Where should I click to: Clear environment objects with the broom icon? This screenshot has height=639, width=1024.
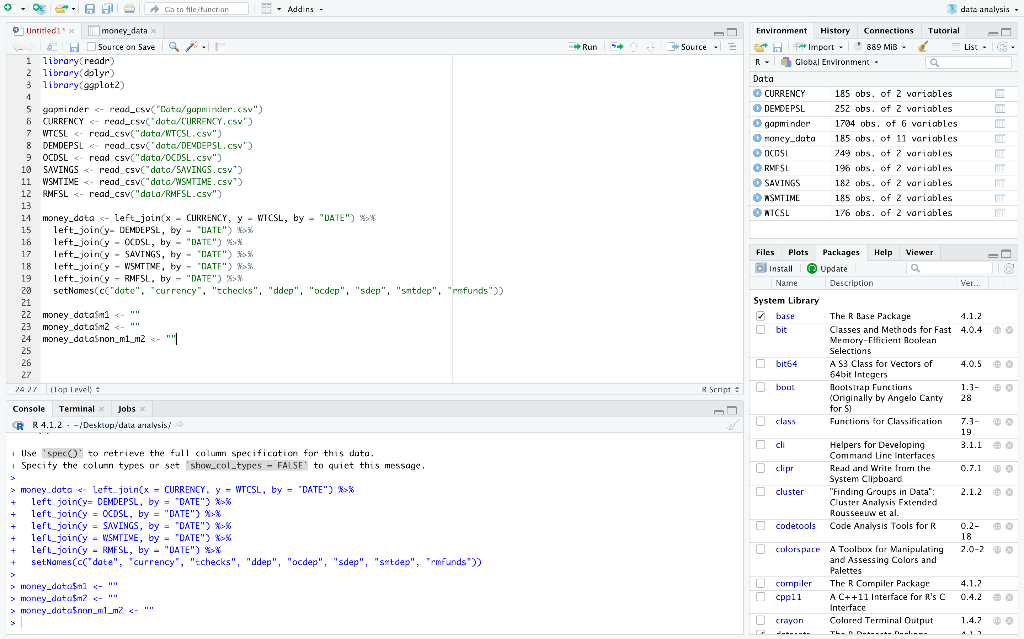(x=922, y=47)
